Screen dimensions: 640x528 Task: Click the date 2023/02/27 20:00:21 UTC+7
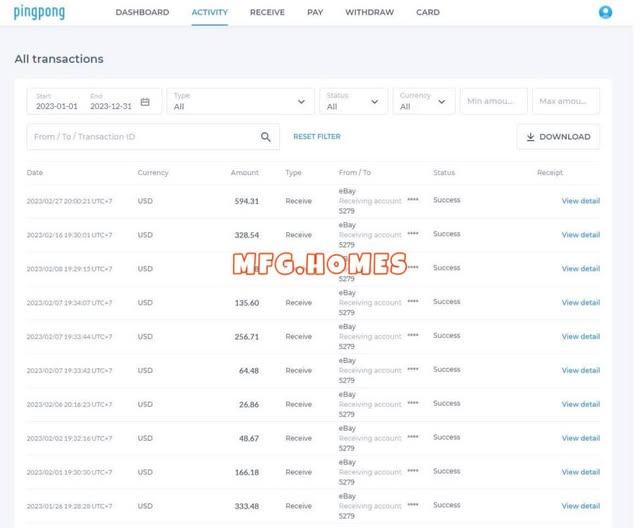(69, 201)
